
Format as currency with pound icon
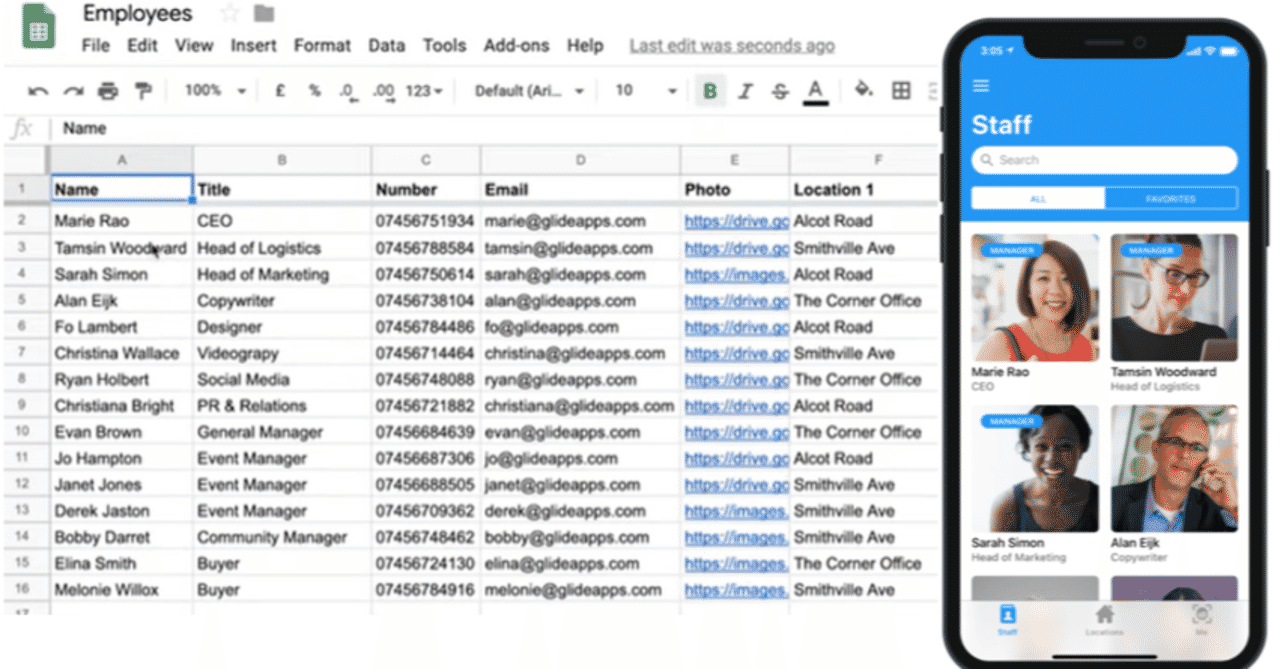point(280,91)
